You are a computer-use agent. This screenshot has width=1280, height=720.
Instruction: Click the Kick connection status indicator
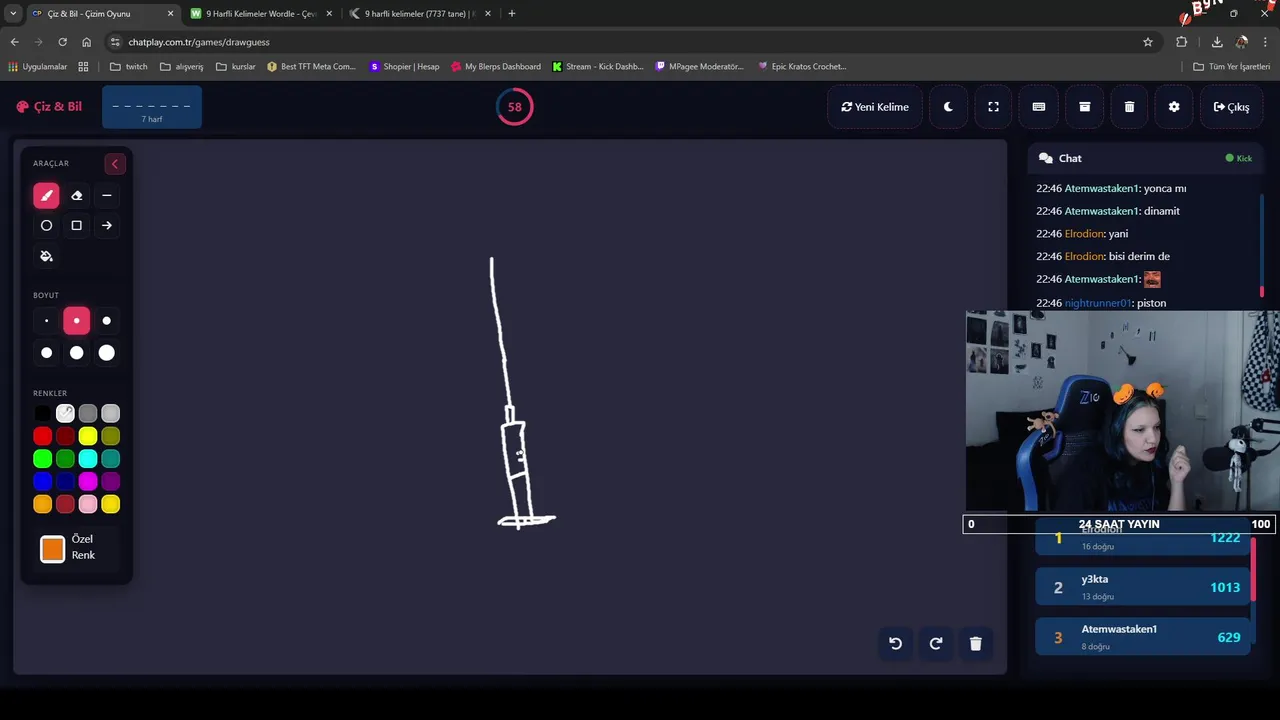point(1239,158)
